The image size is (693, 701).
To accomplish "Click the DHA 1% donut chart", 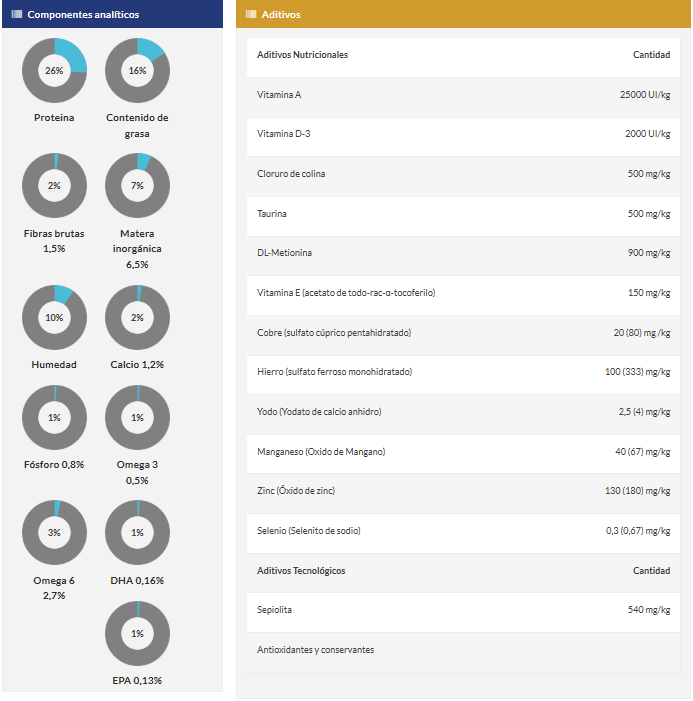I will pyautogui.click(x=137, y=533).
